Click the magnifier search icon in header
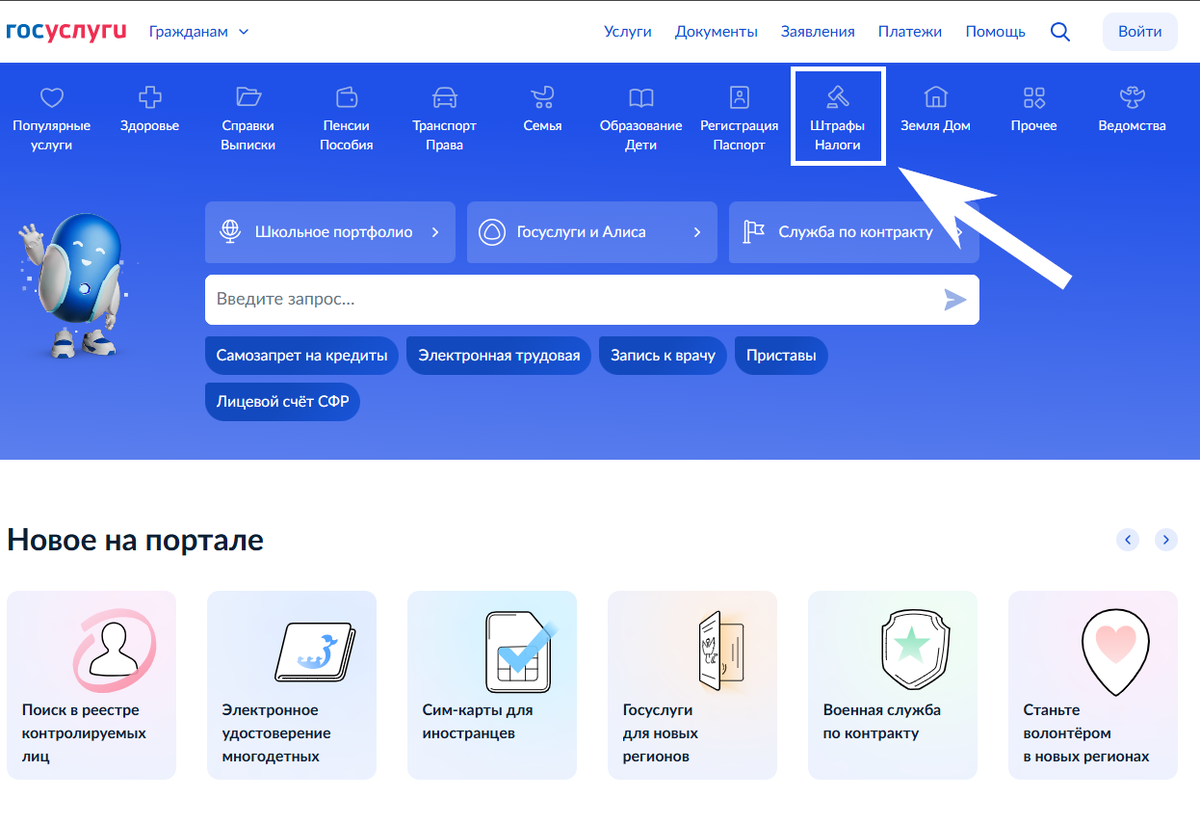The width and height of the screenshot is (1200, 825). (x=1060, y=32)
